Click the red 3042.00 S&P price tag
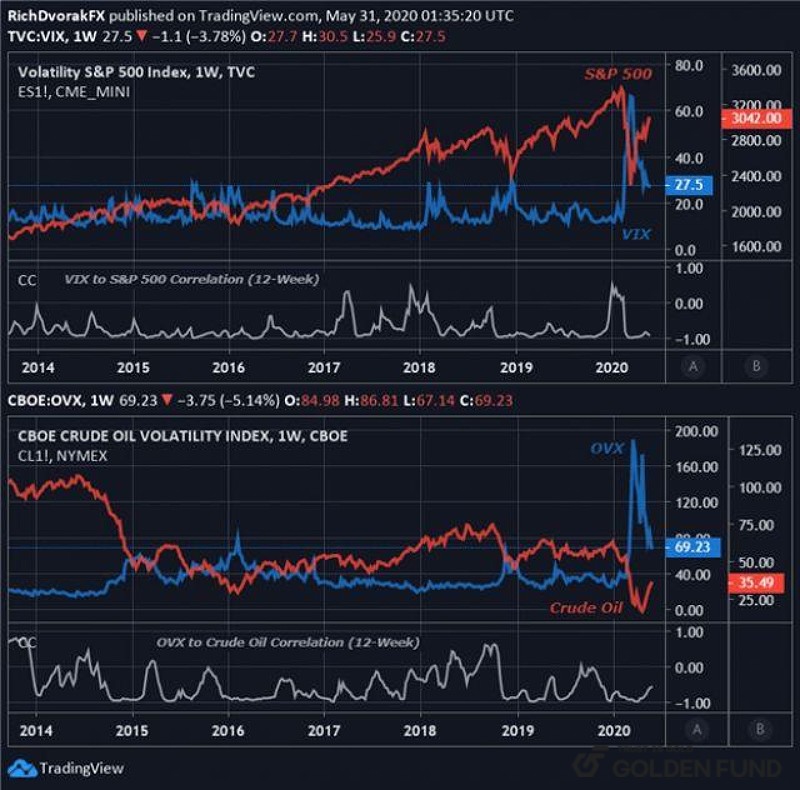800x790 pixels. coord(750,117)
